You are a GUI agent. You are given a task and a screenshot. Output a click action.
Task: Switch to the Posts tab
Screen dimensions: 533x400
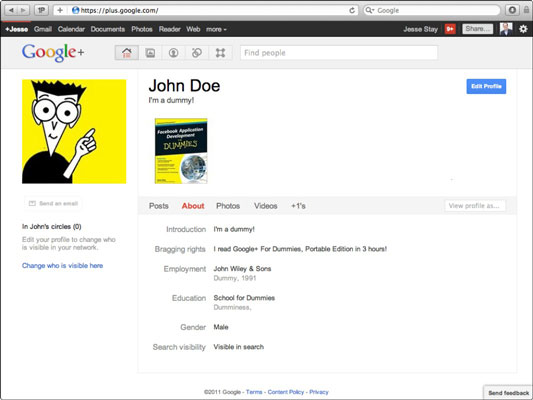[x=159, y=206]
